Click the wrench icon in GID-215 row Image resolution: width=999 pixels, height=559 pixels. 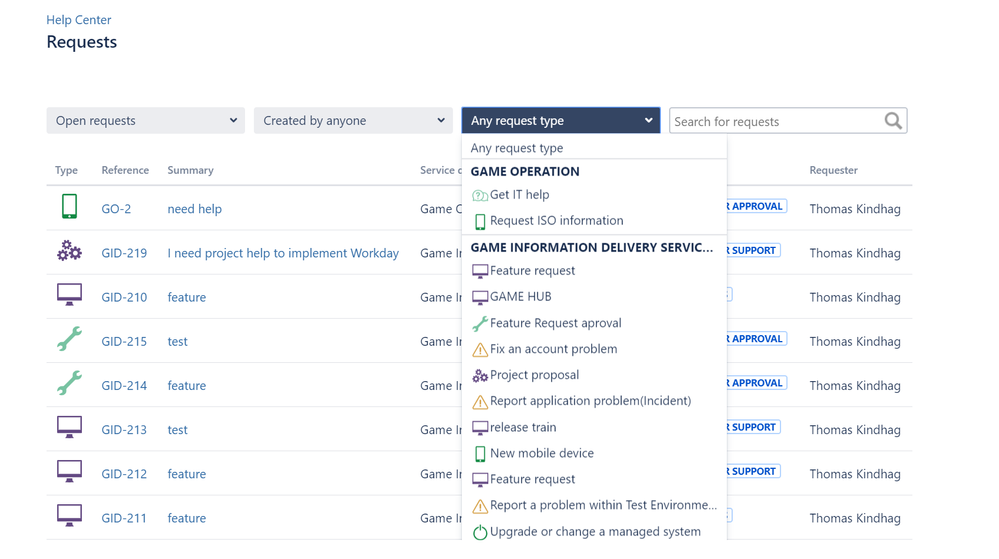point(69,338)
